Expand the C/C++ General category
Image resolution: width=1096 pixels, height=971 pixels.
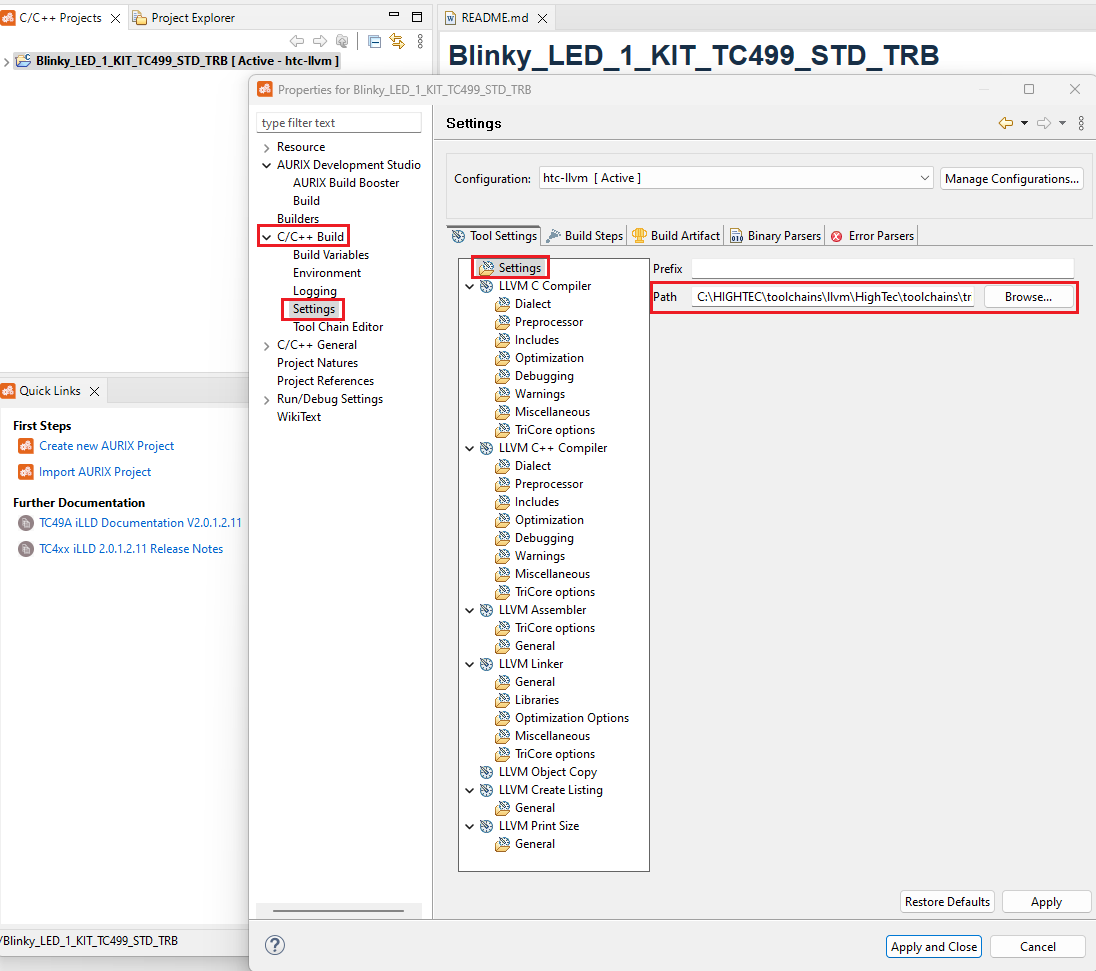click(266, 345)
